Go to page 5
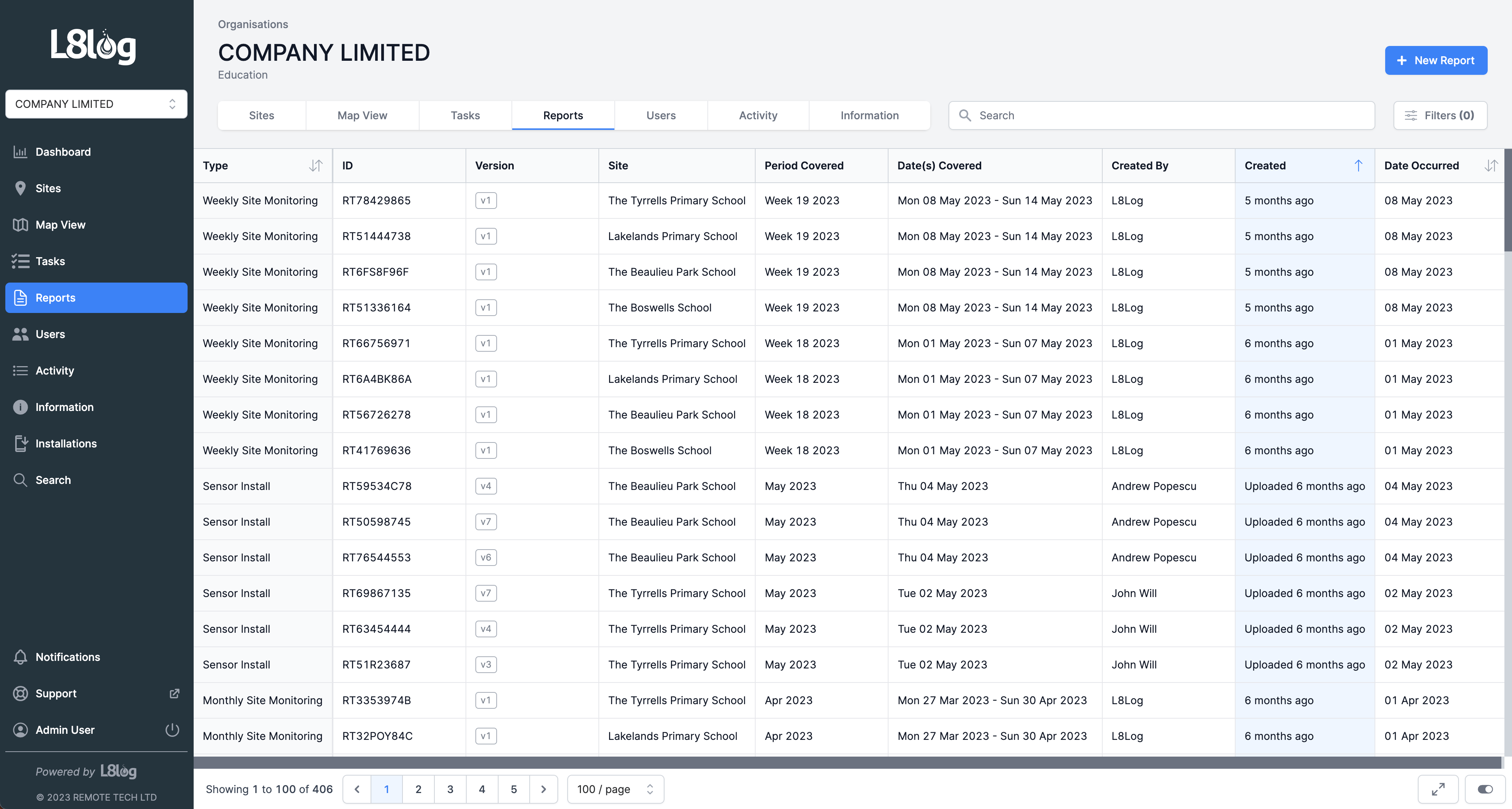Image resolution: width=1512 pixels, height=809 pixels. [514, 789]
